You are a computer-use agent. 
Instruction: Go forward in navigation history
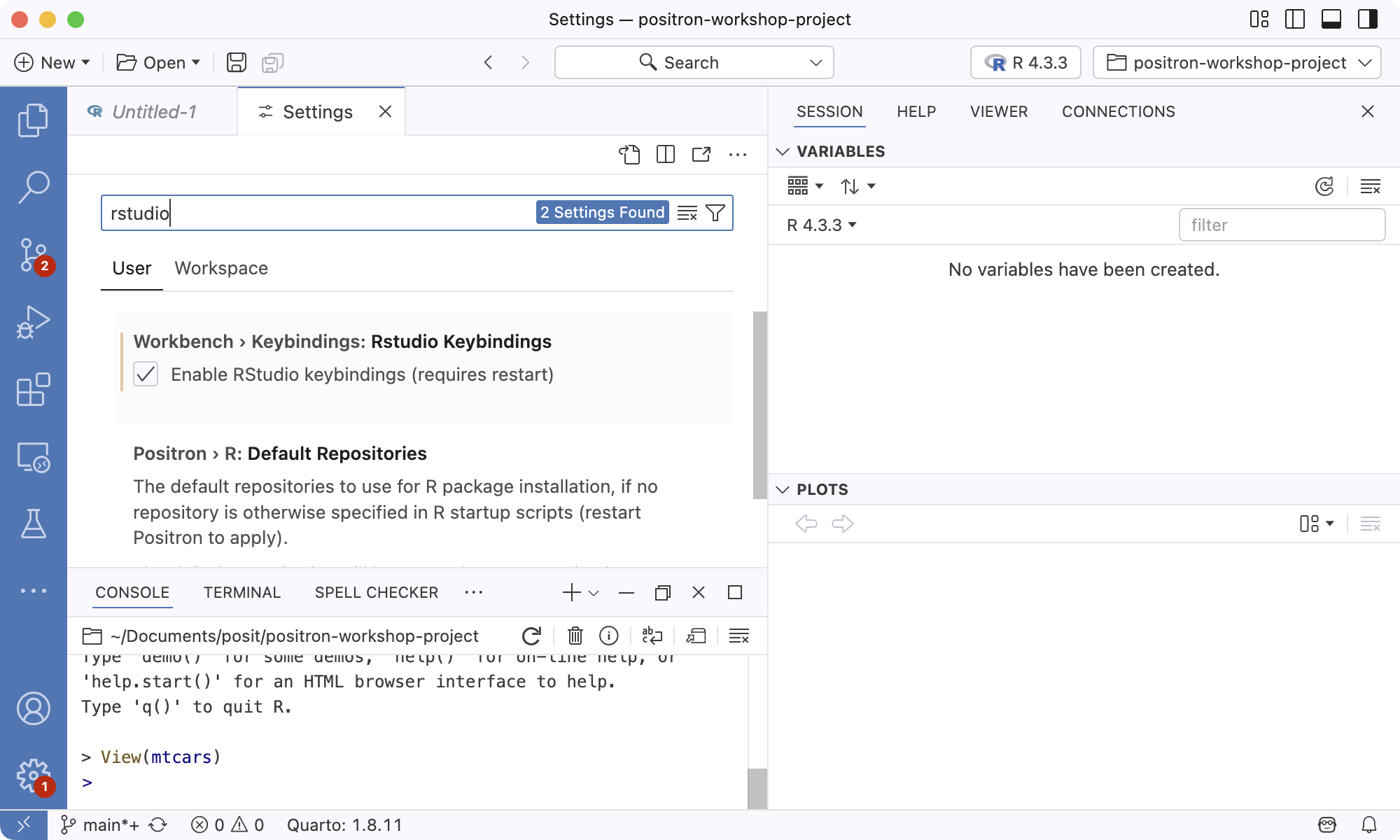(x=525, y=62)
